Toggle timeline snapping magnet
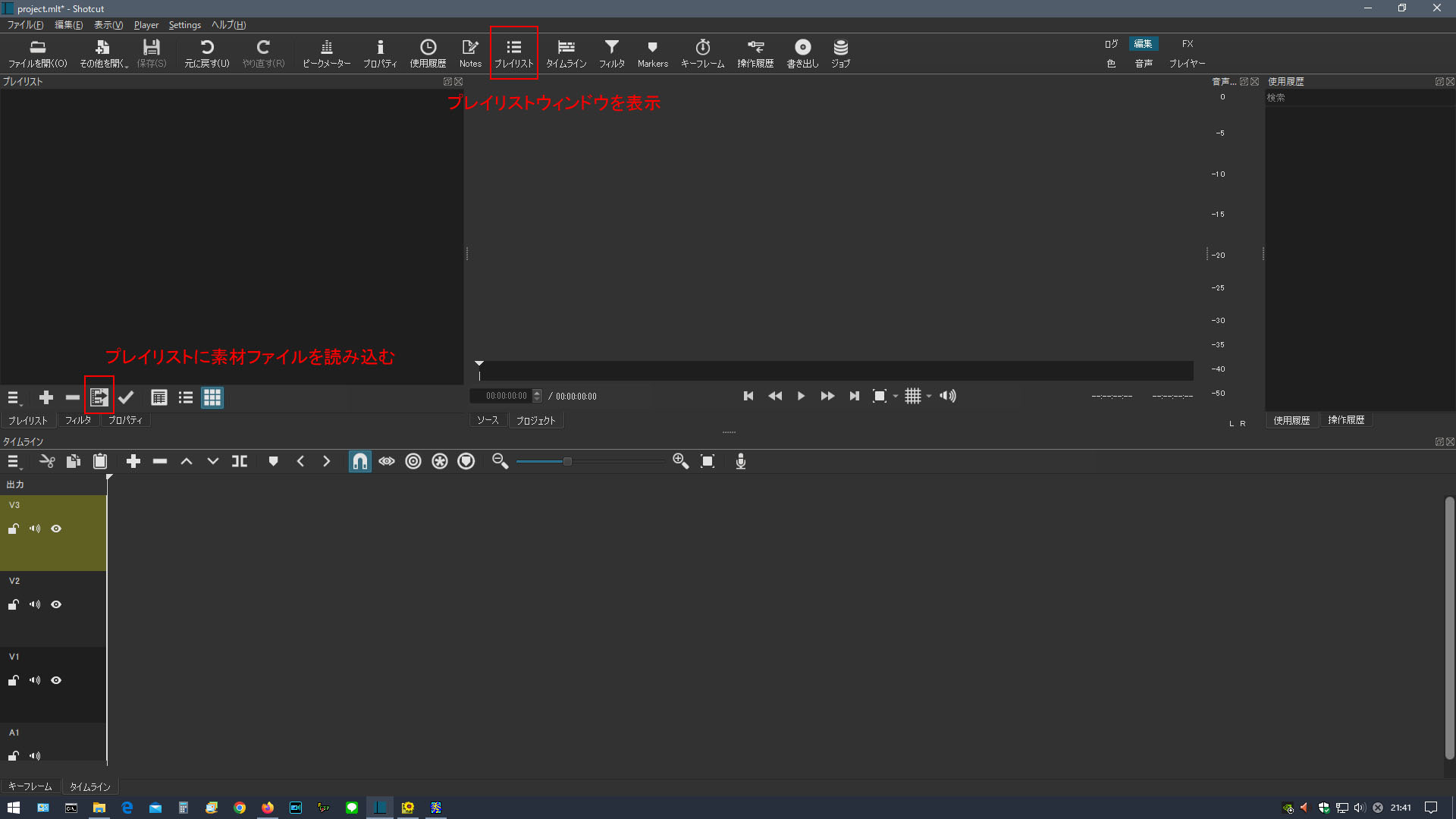 click(360, 461)
